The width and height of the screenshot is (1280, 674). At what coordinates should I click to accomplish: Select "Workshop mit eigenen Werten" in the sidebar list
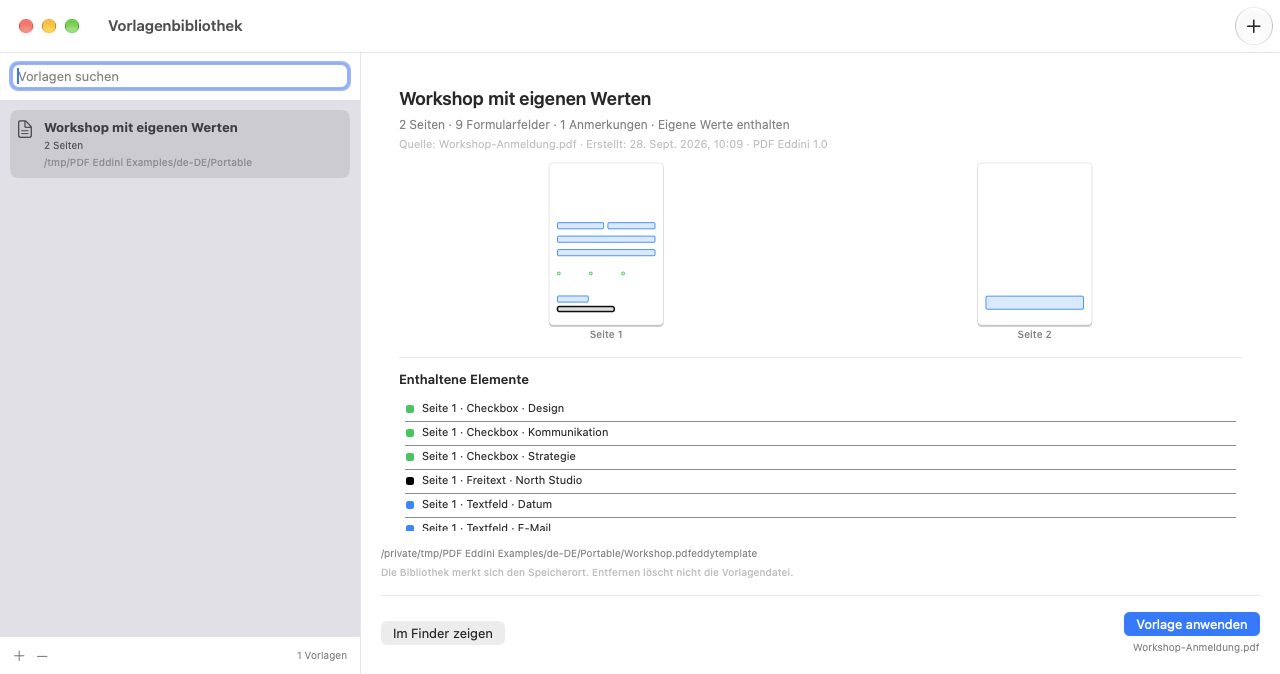click(x=180, y=144)
